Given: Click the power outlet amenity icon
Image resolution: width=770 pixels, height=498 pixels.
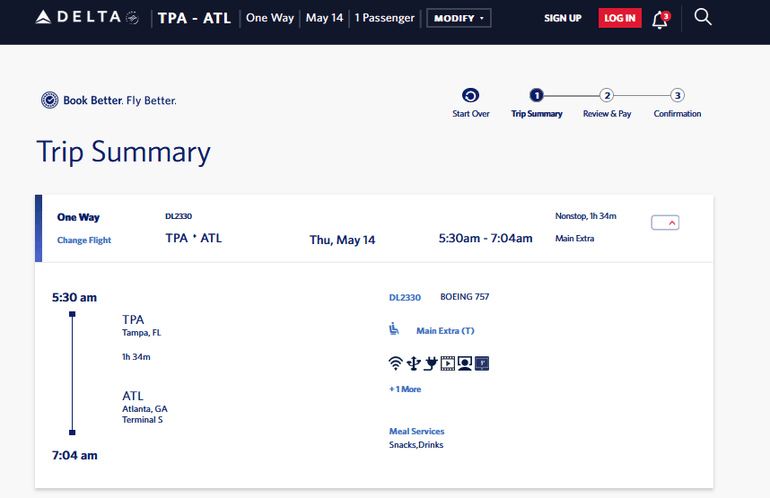Looking at the screenshot, I should (x=431, y=363).
